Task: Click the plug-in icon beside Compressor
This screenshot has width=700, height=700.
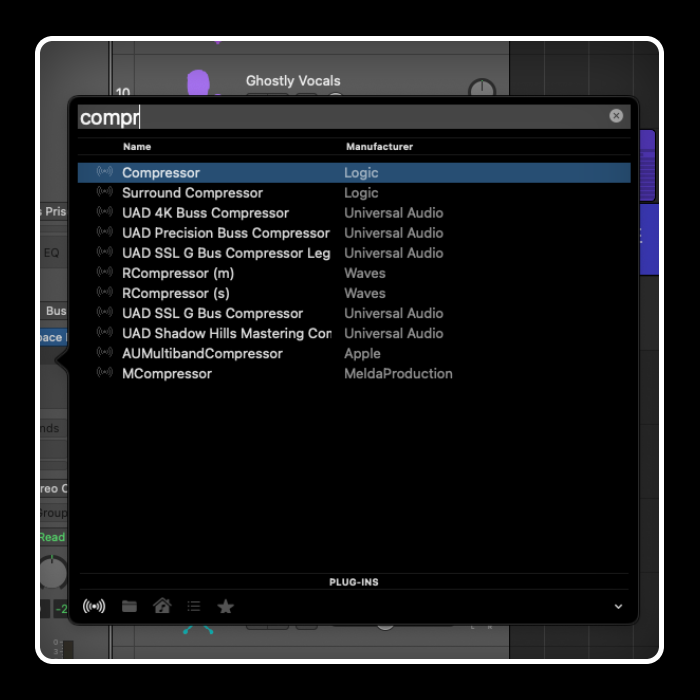Action: pyautogui.click(x=105, y=171)
